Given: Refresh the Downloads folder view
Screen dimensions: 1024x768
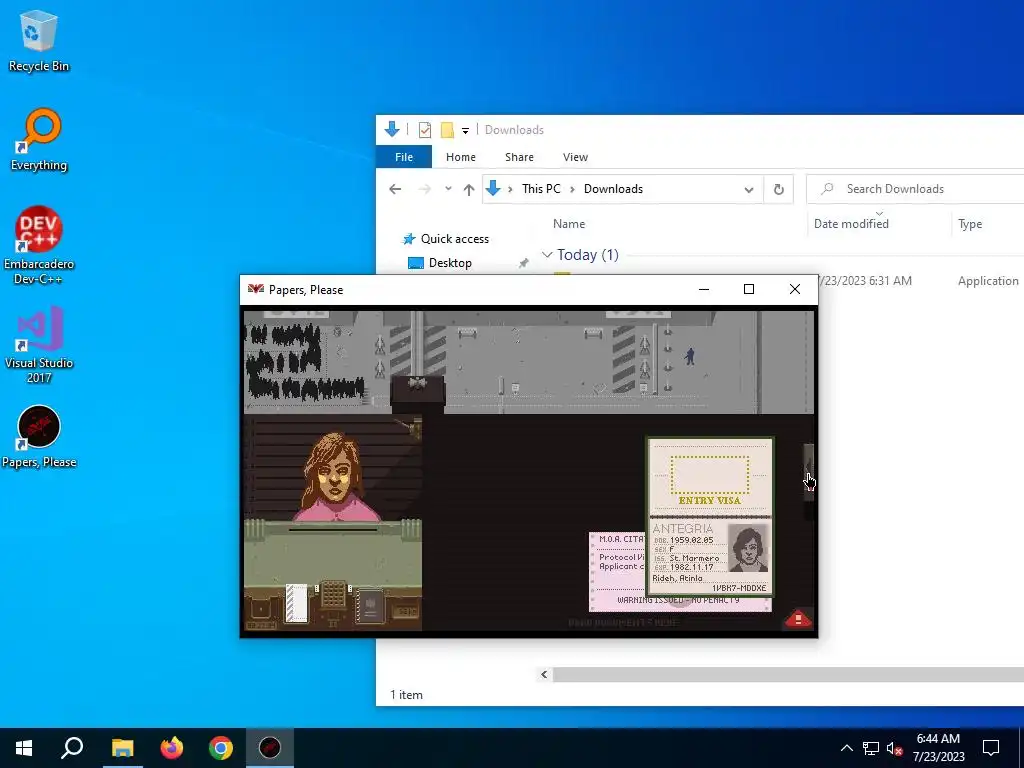Looking at the screenshot, I should 778,189.
